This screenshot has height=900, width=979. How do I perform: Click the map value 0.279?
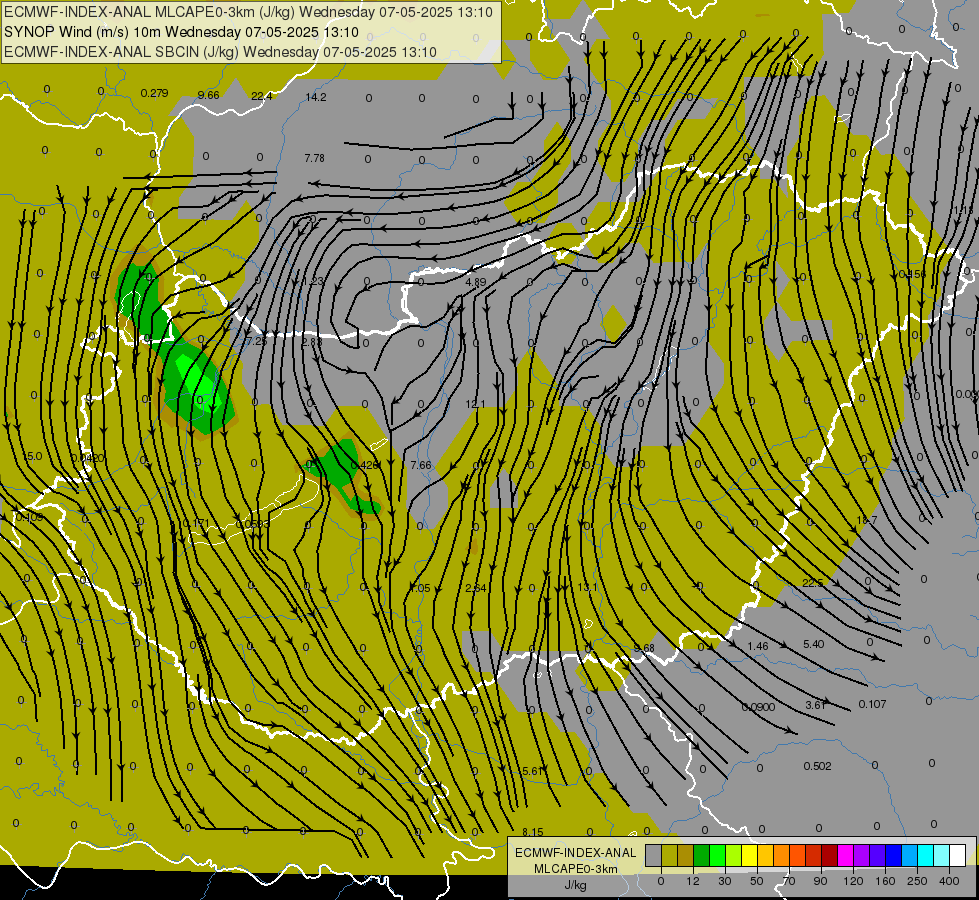(x=154, y=94)
